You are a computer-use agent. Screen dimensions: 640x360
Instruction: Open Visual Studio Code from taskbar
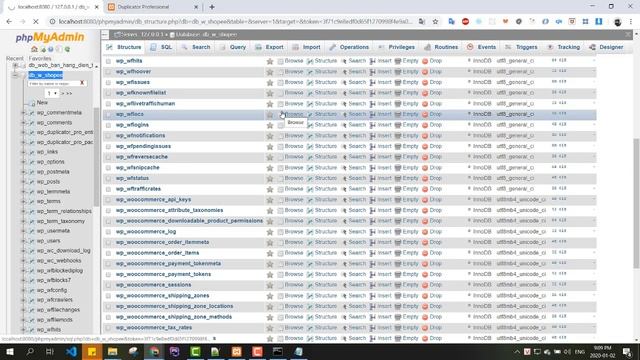[71, 351]
